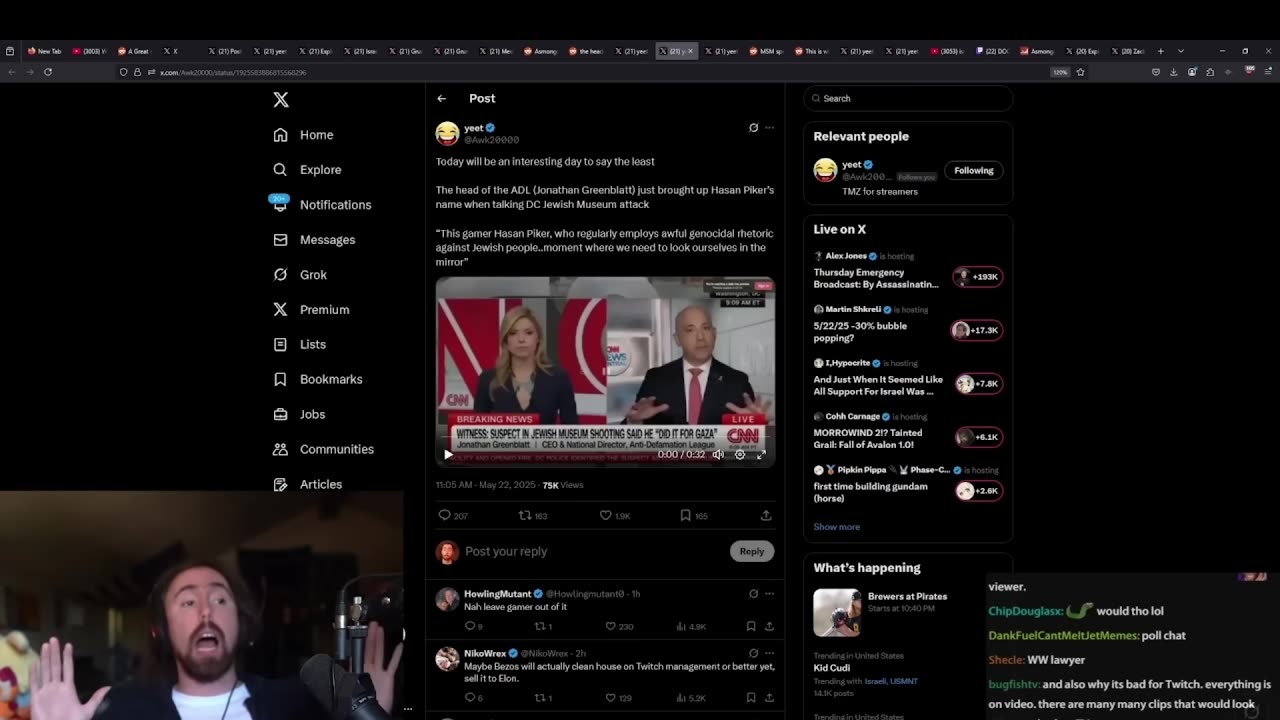Open a new browser tab with plus
This screenshot has width=1280, height=720.
pos(1161,51)
